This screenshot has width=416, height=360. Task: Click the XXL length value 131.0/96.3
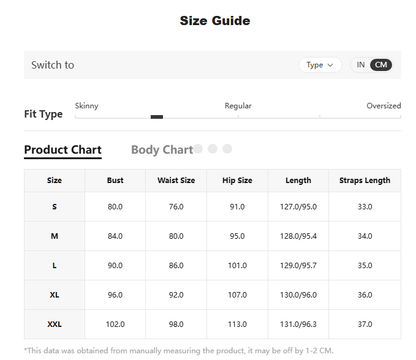(298, 324)
